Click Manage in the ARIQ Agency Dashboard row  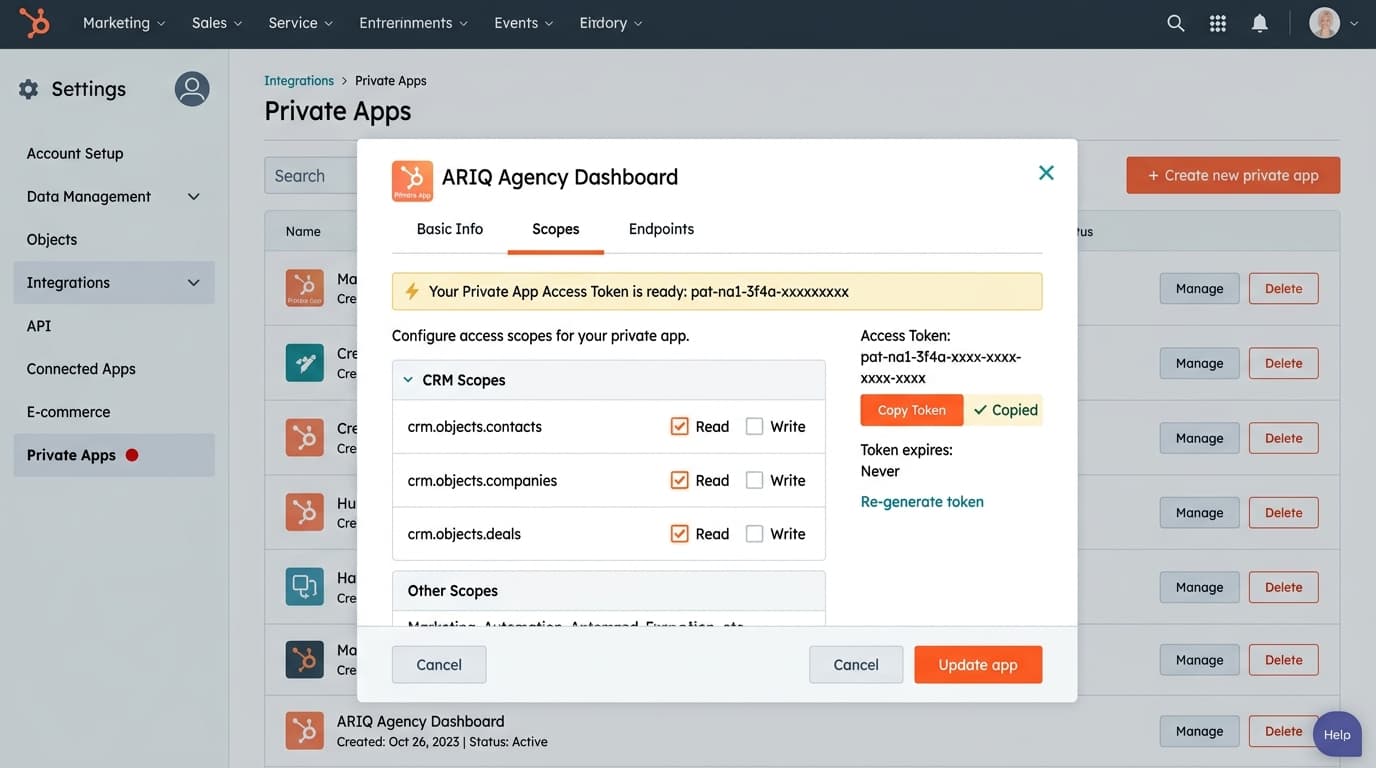tap(1200, 731)
